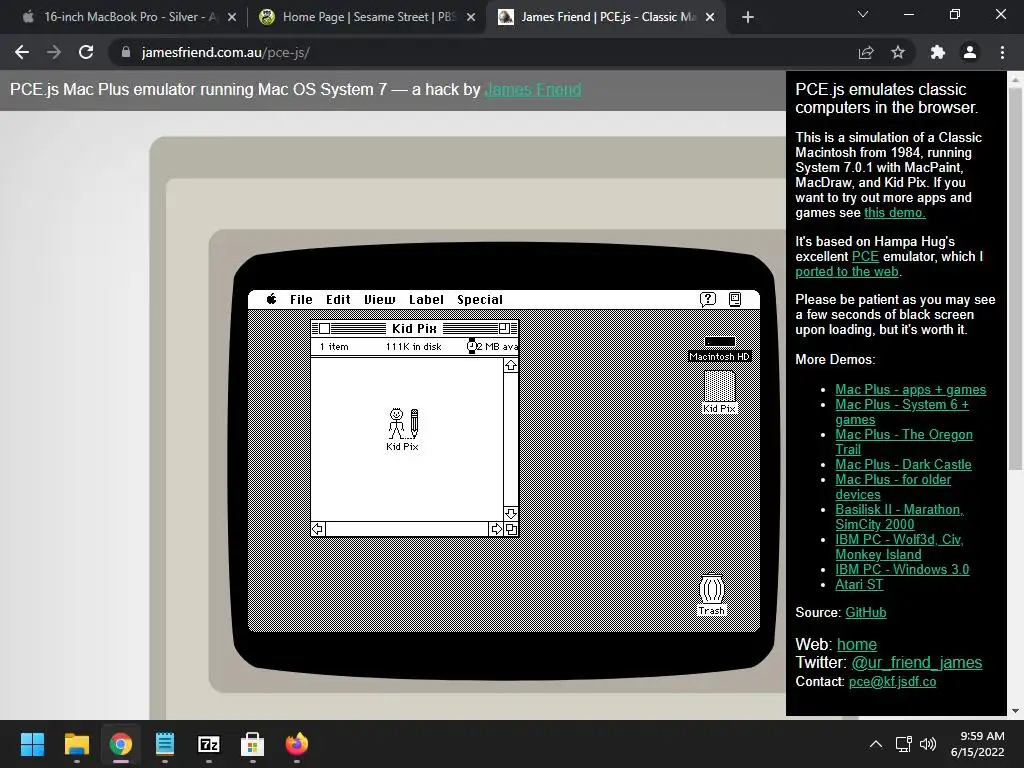Open the Windows Start menu
Screen dimensions: 1024x768
coord(32,744)
